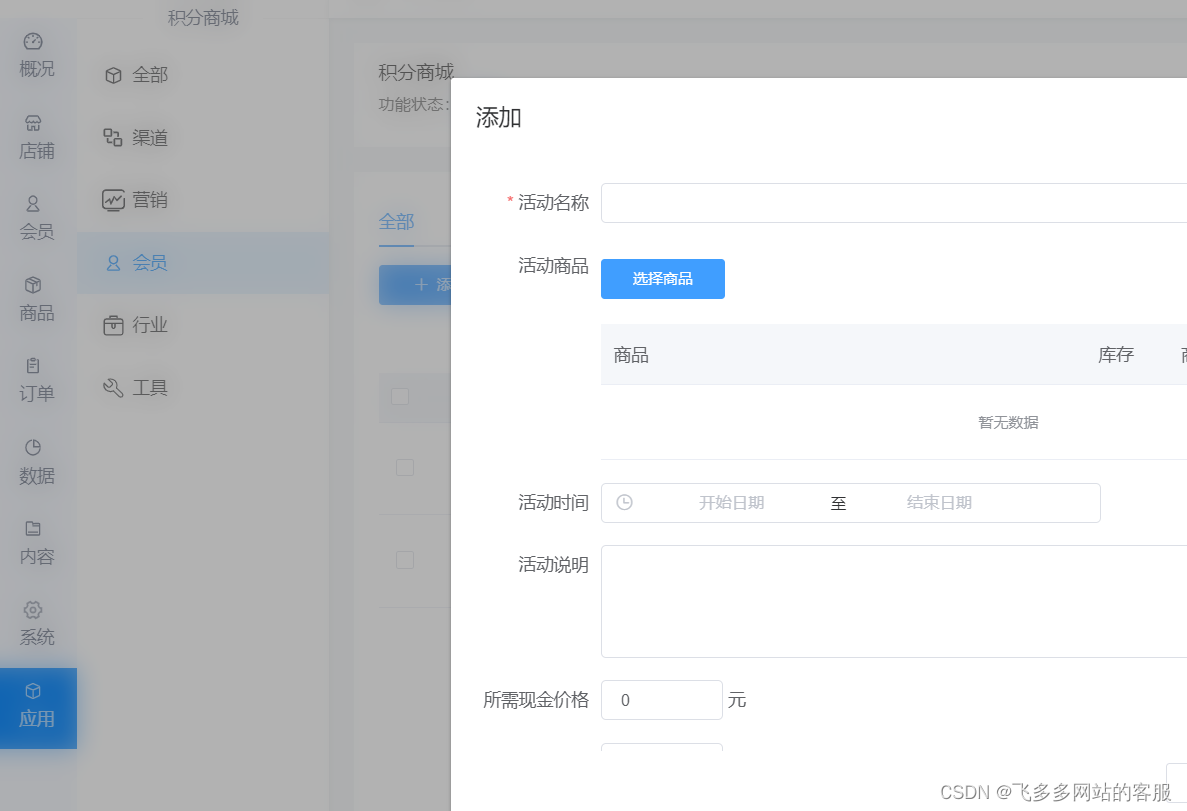Click the clock icon in 活动时间 field
Image resolution: width=1187 pixels, height=811 pixels.
click(624, 502)
